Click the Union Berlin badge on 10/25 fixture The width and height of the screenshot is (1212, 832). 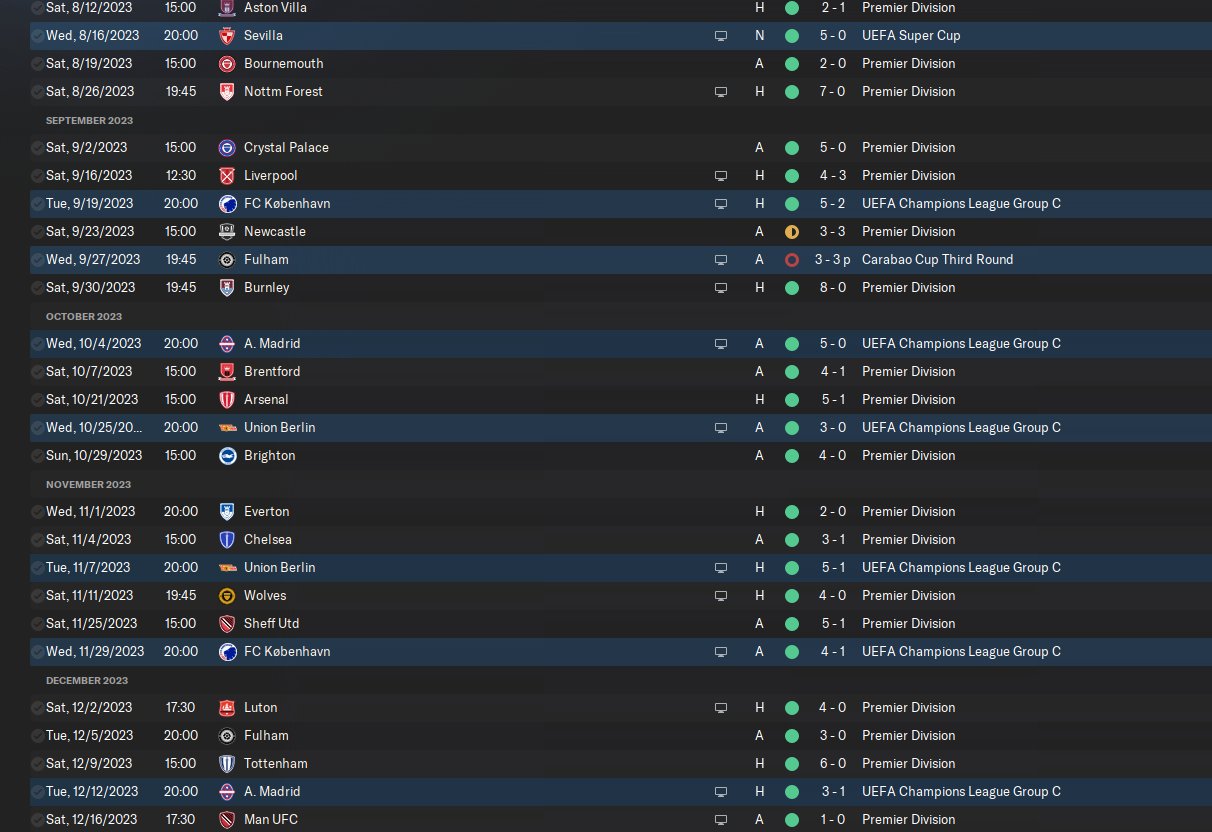[227, 427]
